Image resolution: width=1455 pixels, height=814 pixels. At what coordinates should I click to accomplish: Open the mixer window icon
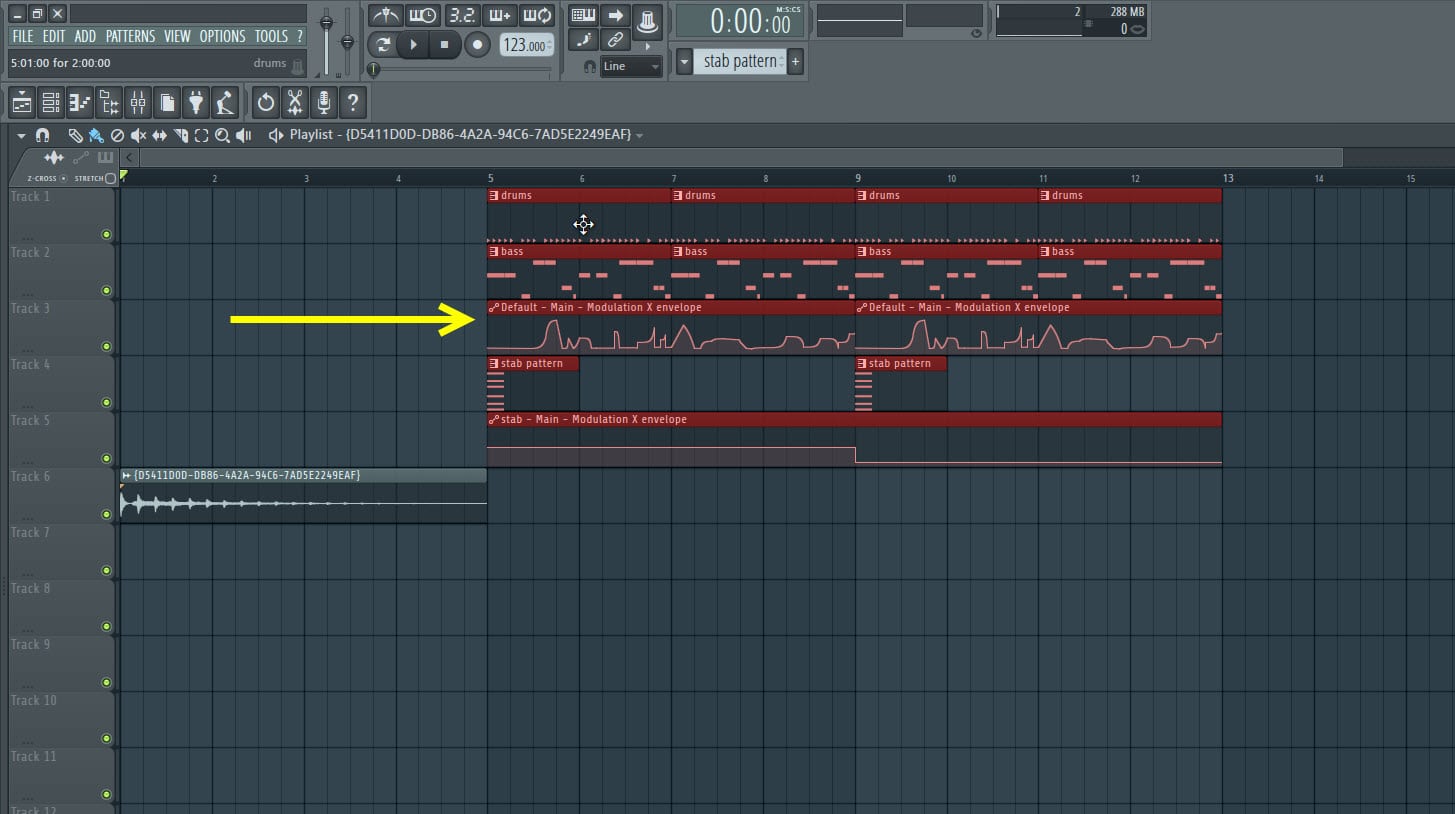click(x=138, y=102)
